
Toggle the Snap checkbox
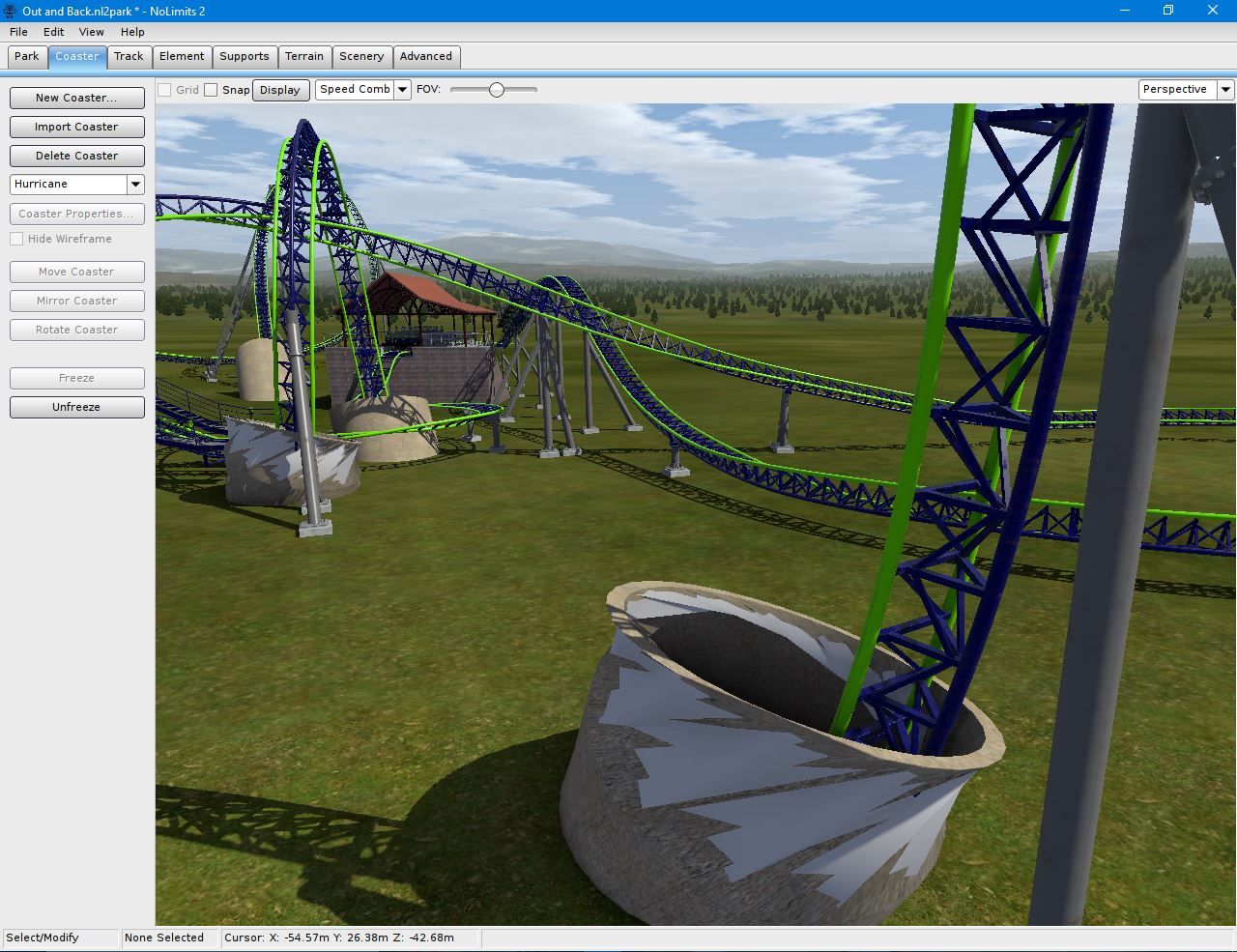tap(211, 90)
